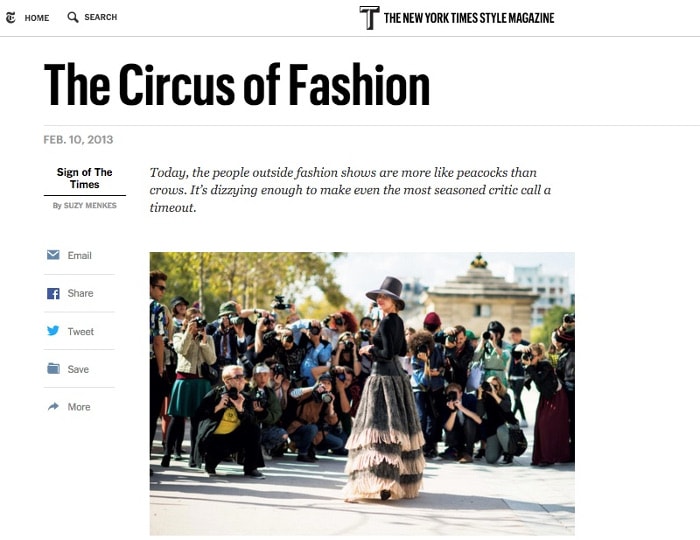Open the New York Times Style Magazine title
This screenshot has height=540, width=700.
[469, 18]
